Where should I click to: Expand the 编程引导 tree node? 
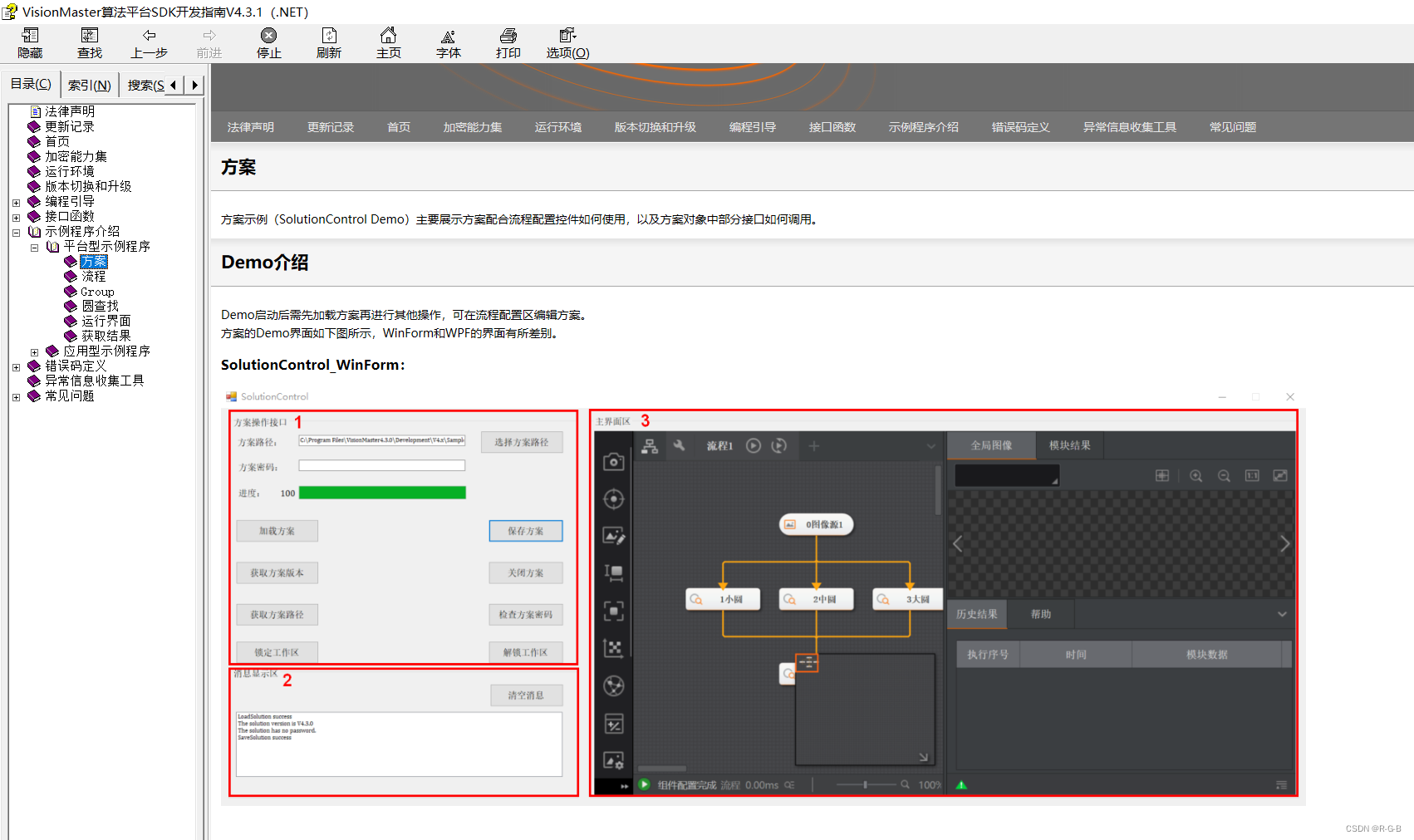tap(16, 201)
